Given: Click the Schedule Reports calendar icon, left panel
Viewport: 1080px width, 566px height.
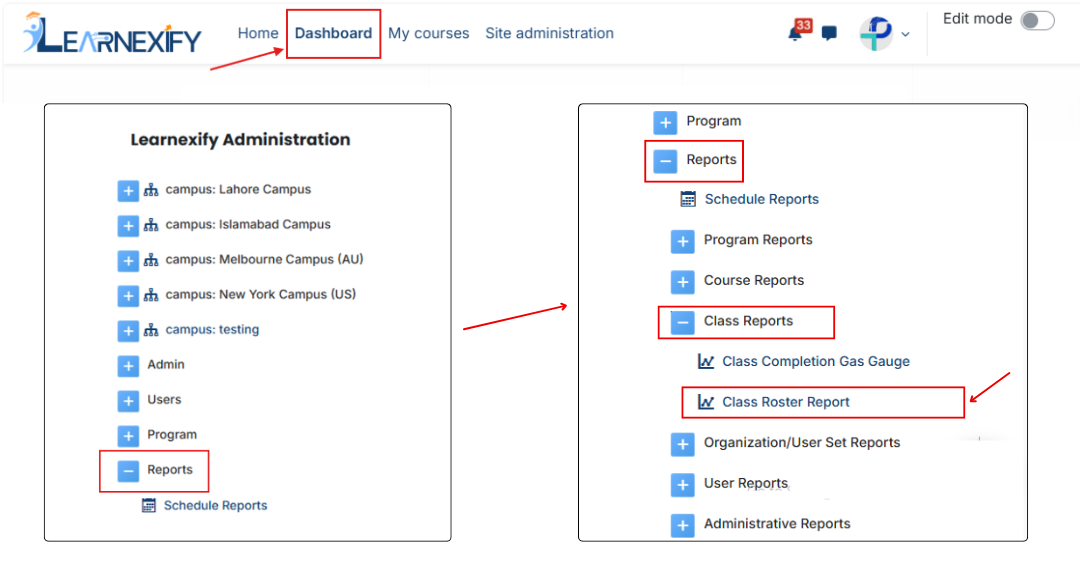Looking at the screenshot, I should (x=149, y=506).
